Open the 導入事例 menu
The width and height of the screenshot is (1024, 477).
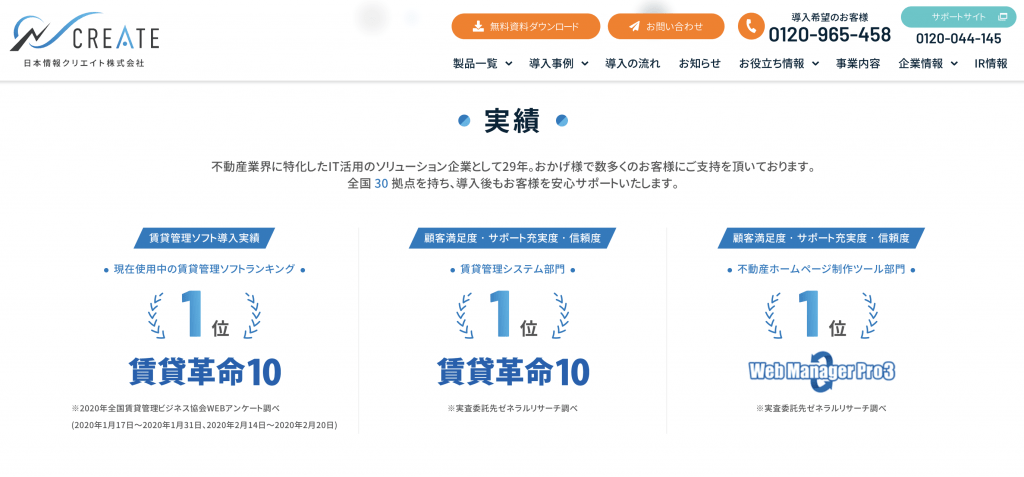(551, 63)
